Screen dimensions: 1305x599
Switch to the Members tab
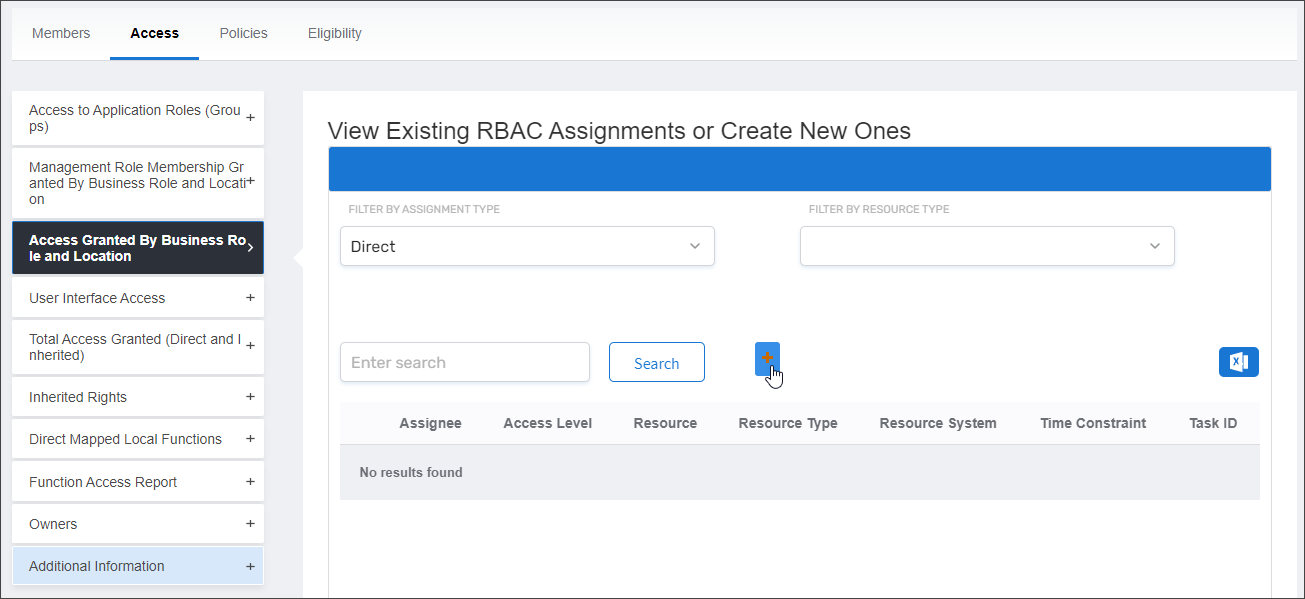click(x=61, y=32)
